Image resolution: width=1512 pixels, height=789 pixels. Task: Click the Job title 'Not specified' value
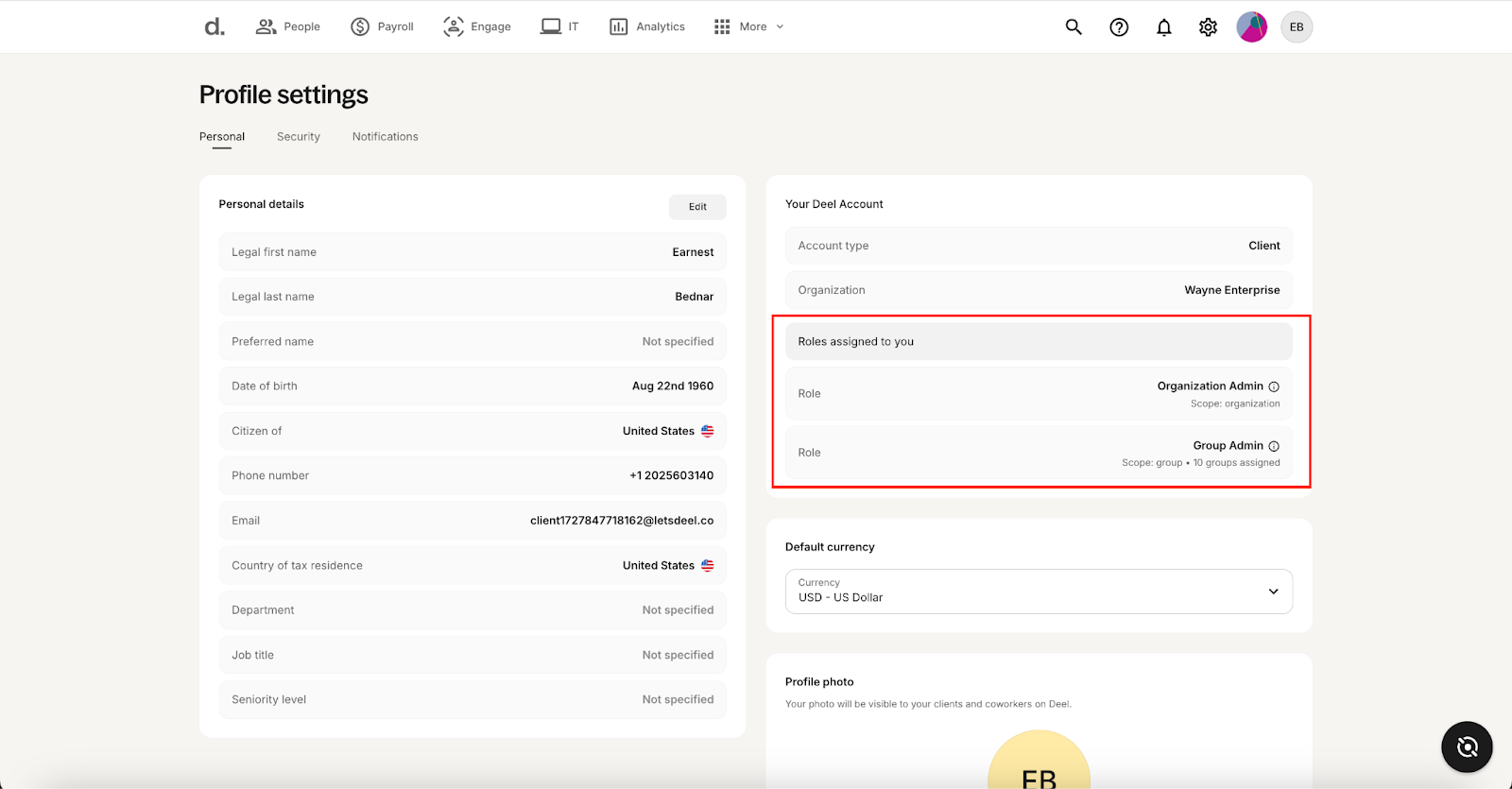click(x=678, y=655)
